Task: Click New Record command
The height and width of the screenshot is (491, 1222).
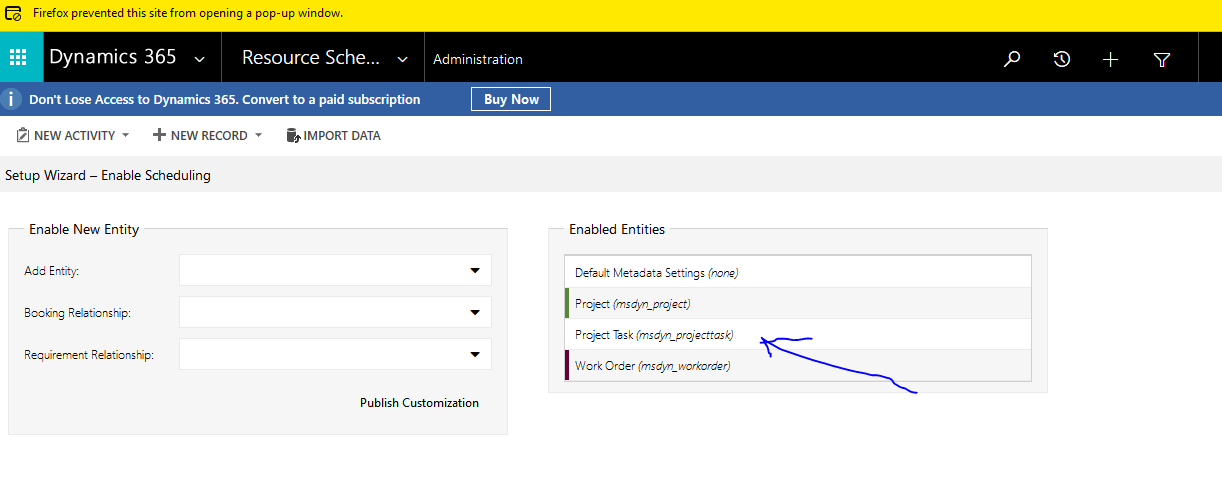Action: [207, 135]
